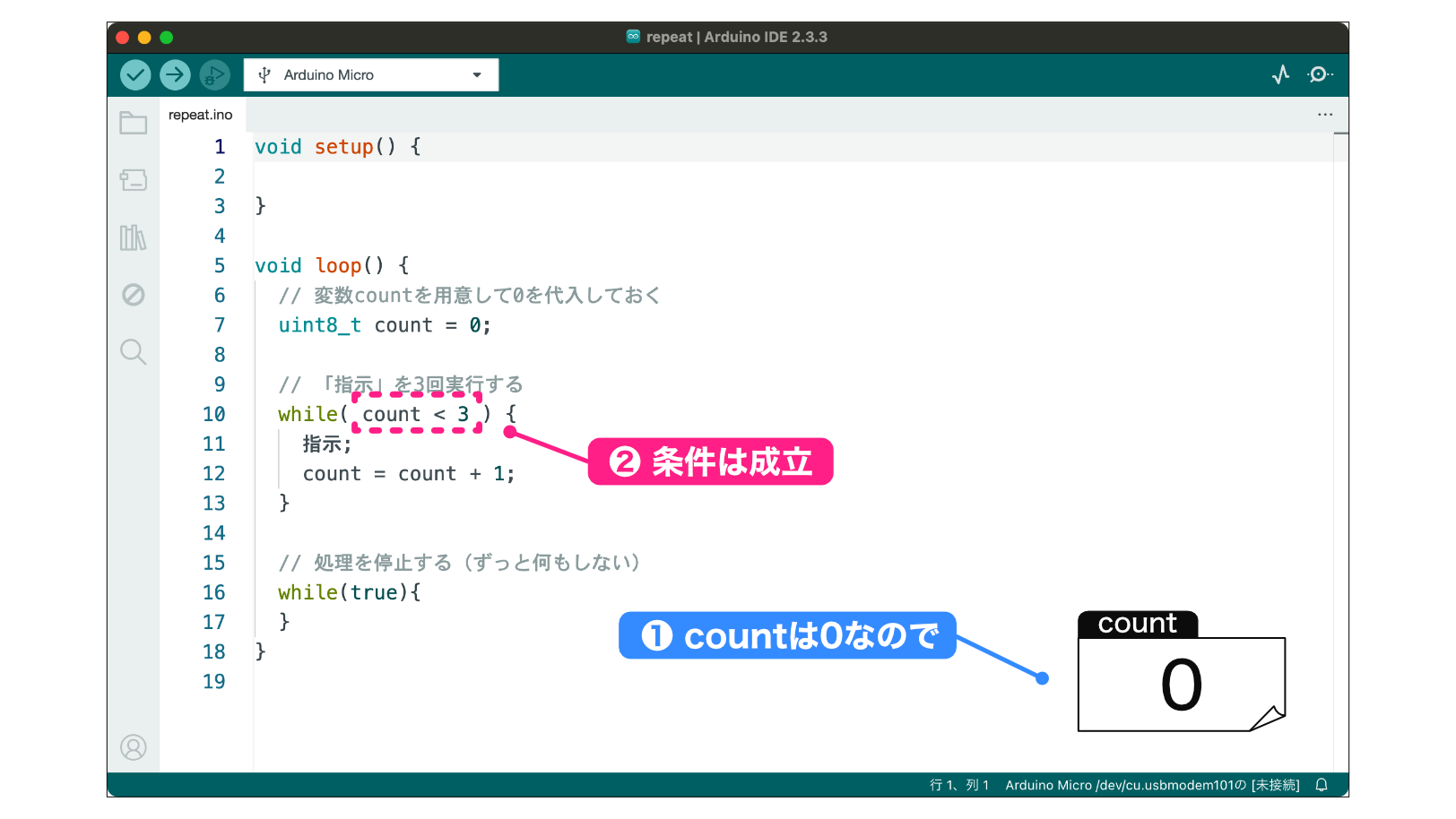Open the Search sidebar panel

click(x=134, y=352)
